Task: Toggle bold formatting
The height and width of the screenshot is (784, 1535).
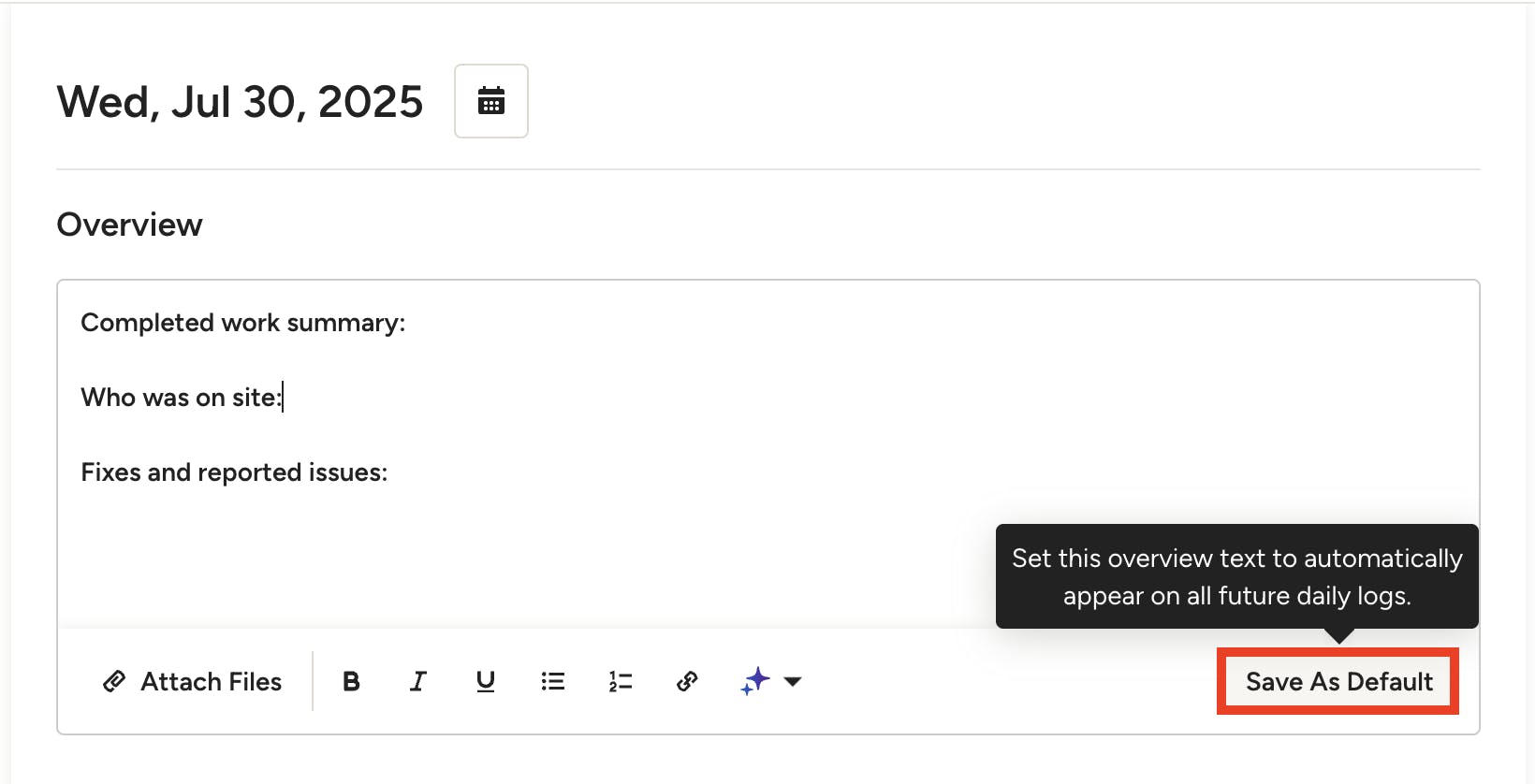Action: click(x=351, y=681)
